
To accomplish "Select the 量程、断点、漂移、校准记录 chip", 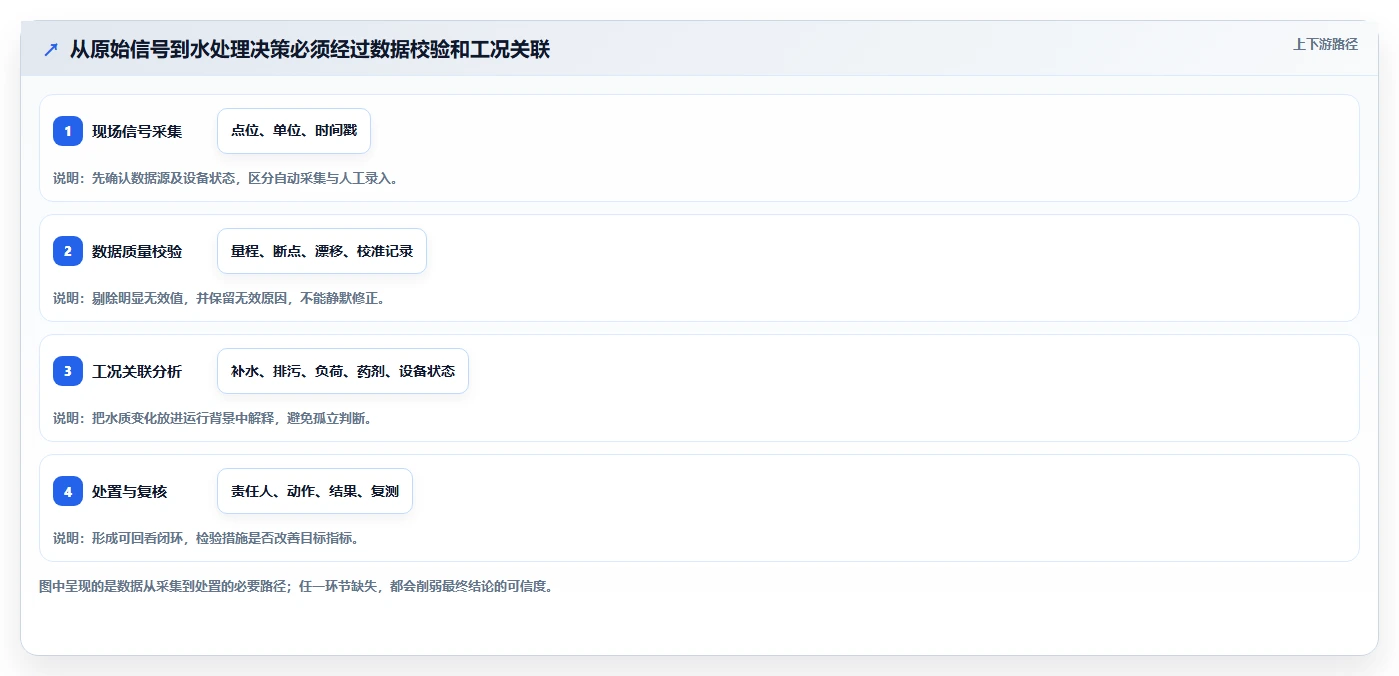I will coord(322,251).
